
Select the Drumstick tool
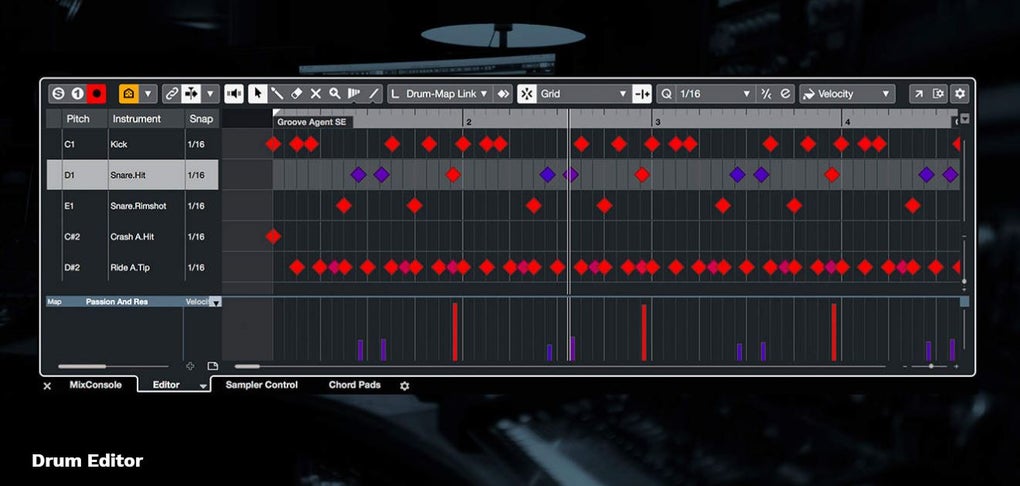click(277, 93)
